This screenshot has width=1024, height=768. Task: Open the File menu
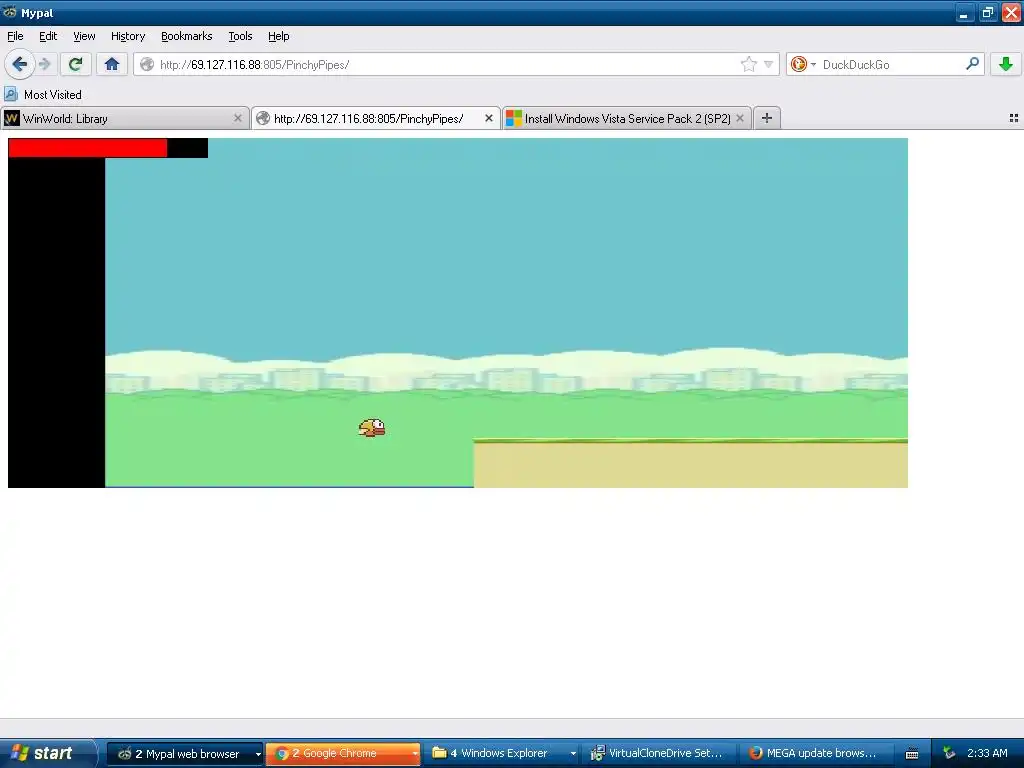click(x=15, y=36)
